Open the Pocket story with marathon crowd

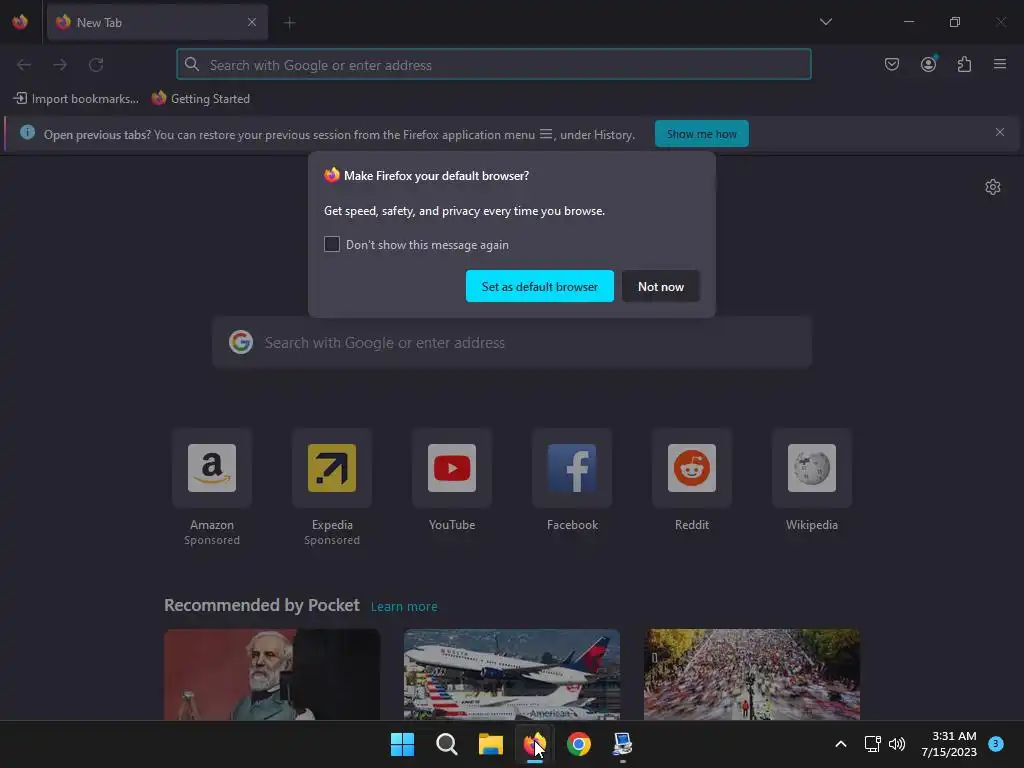(x=752, y=675)
